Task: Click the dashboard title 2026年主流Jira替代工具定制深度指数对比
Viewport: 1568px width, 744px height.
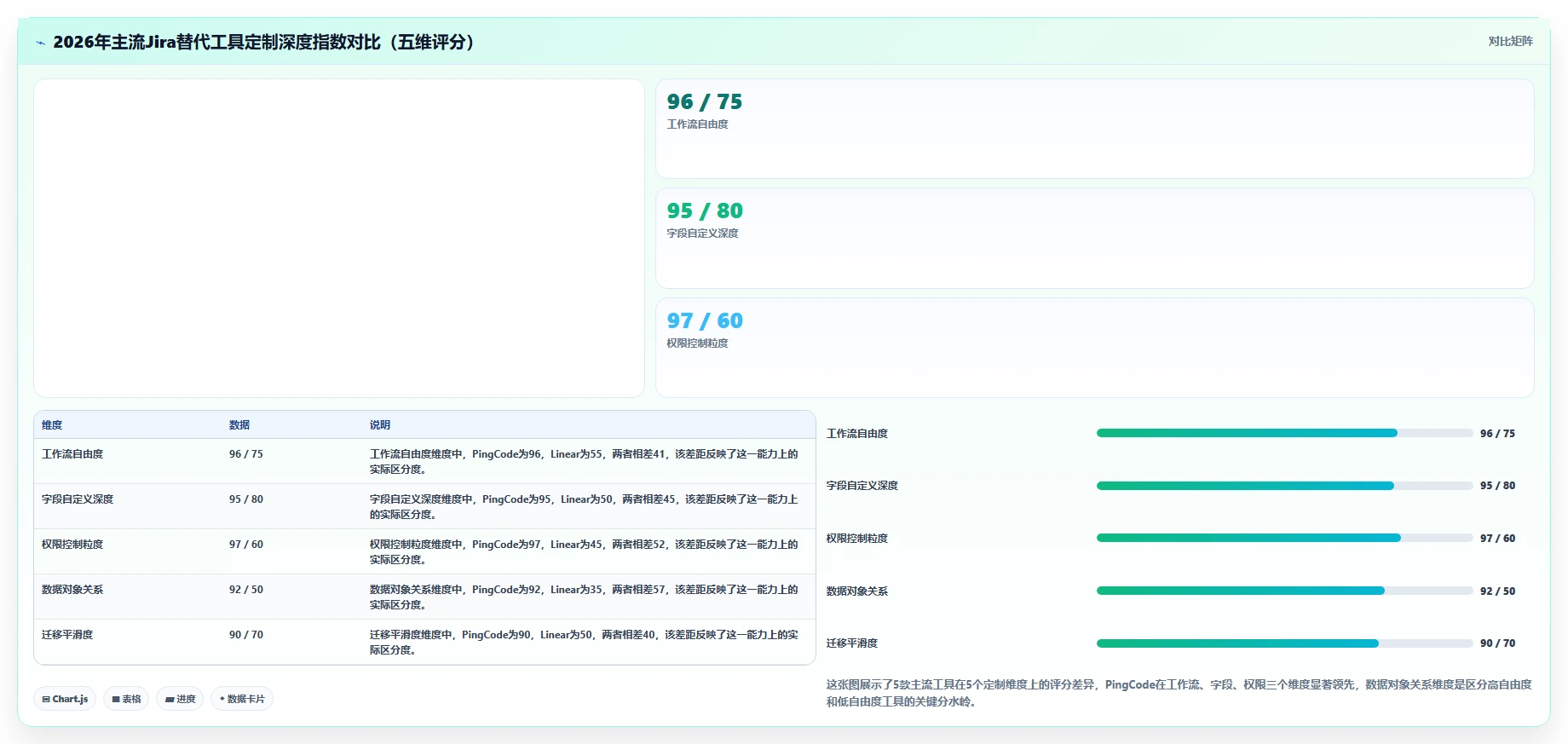Action: 263,42
